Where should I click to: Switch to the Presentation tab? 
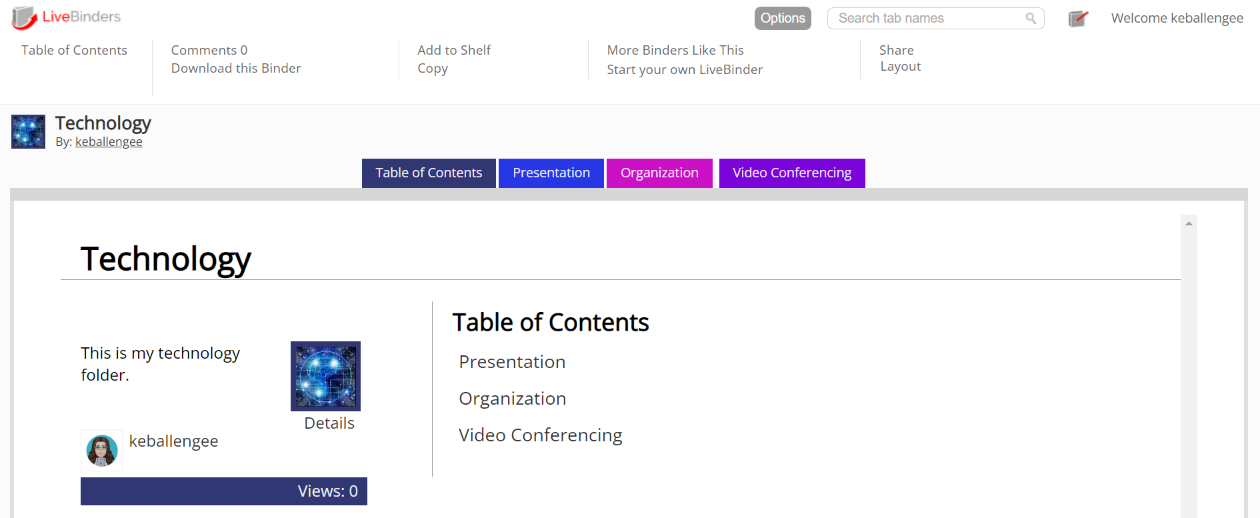[x=551, y=173]
